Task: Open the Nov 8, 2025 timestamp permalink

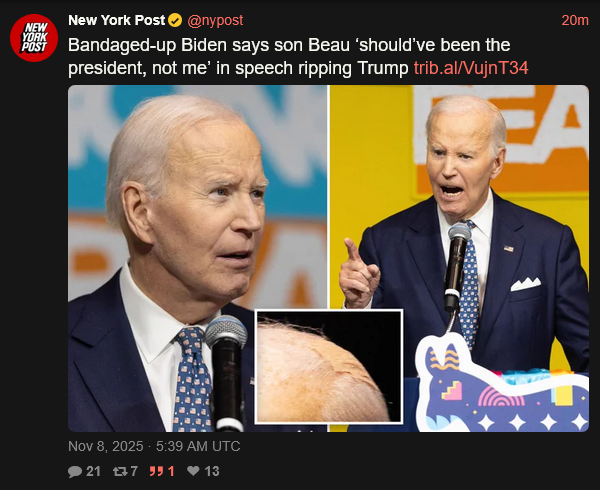Action: pos(106,446)
